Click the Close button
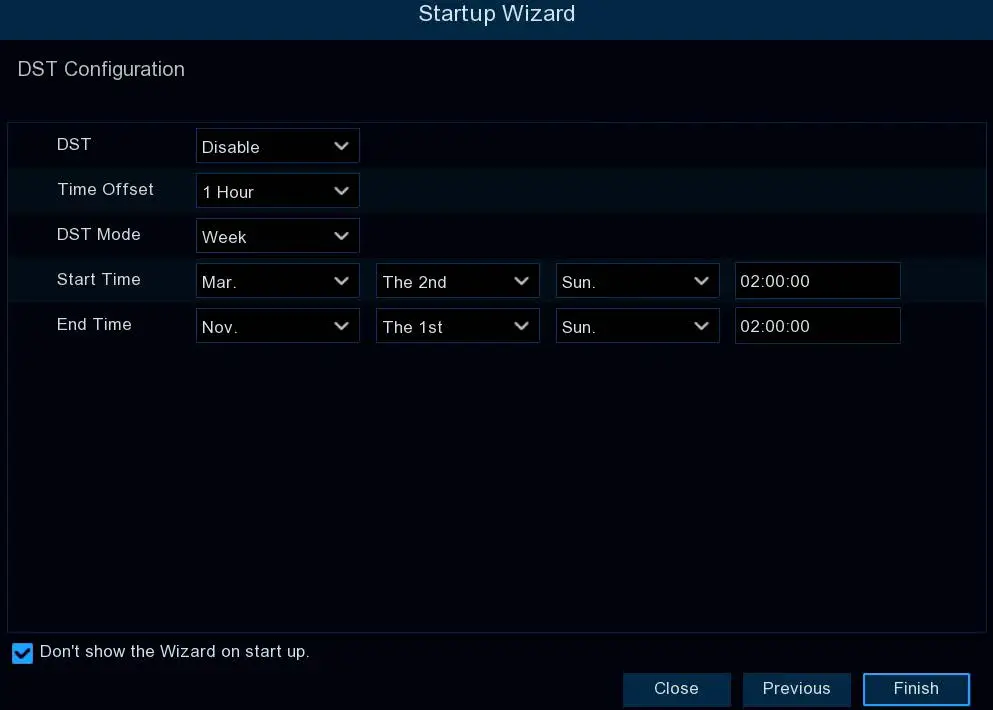The height and width of the screenshot is (710, 993). coord(676,689)
